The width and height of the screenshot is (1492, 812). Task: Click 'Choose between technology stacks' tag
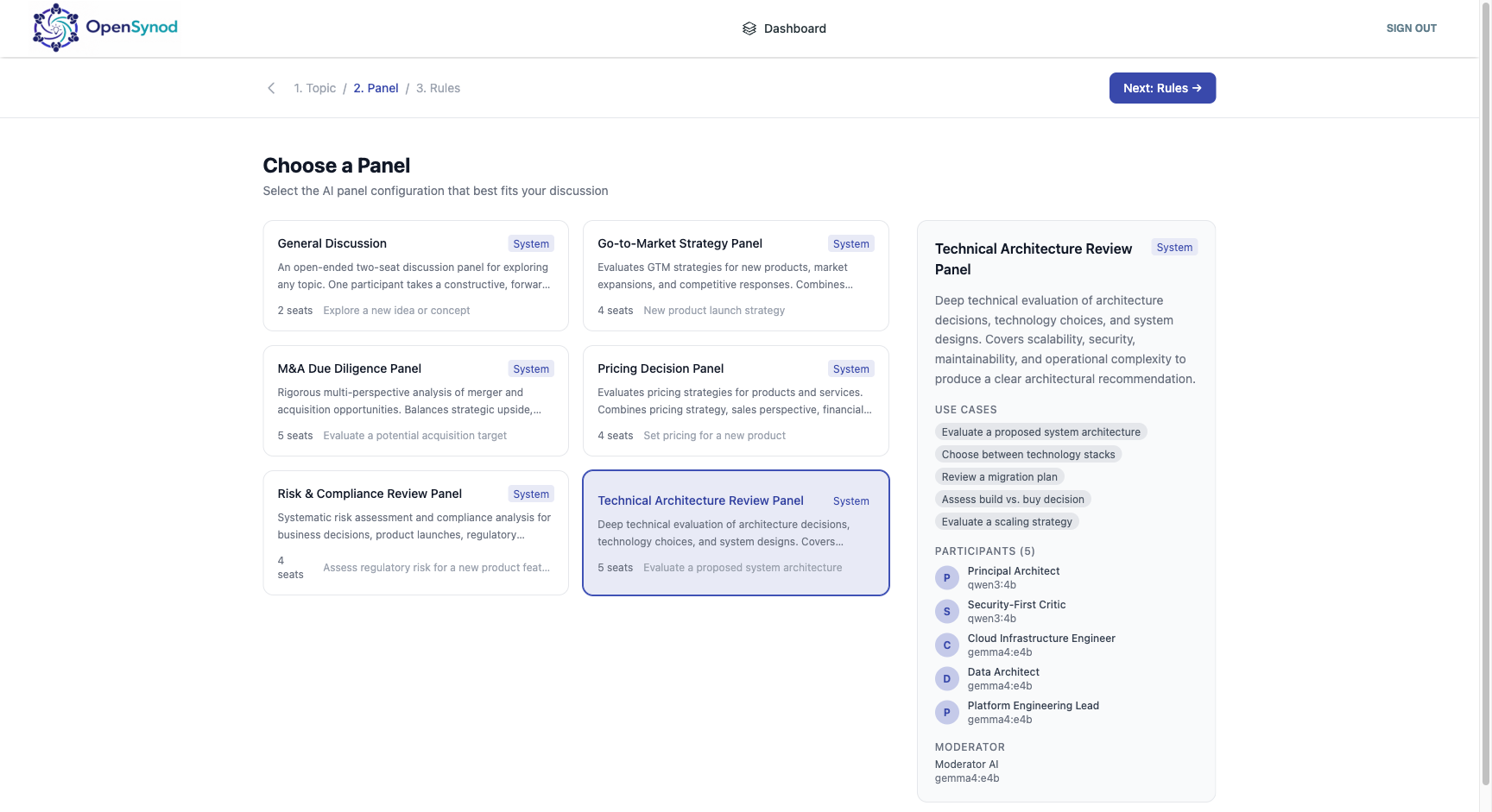pos(1028,455)
